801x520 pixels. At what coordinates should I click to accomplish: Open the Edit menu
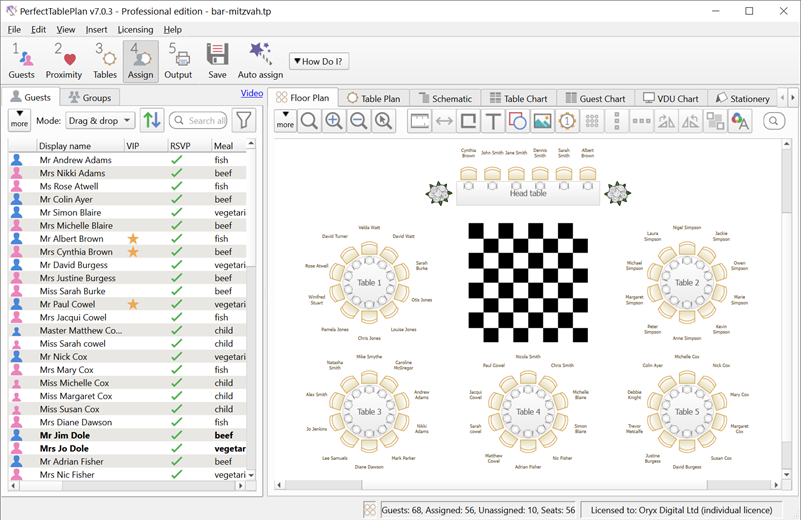click(x=38, y=30)
